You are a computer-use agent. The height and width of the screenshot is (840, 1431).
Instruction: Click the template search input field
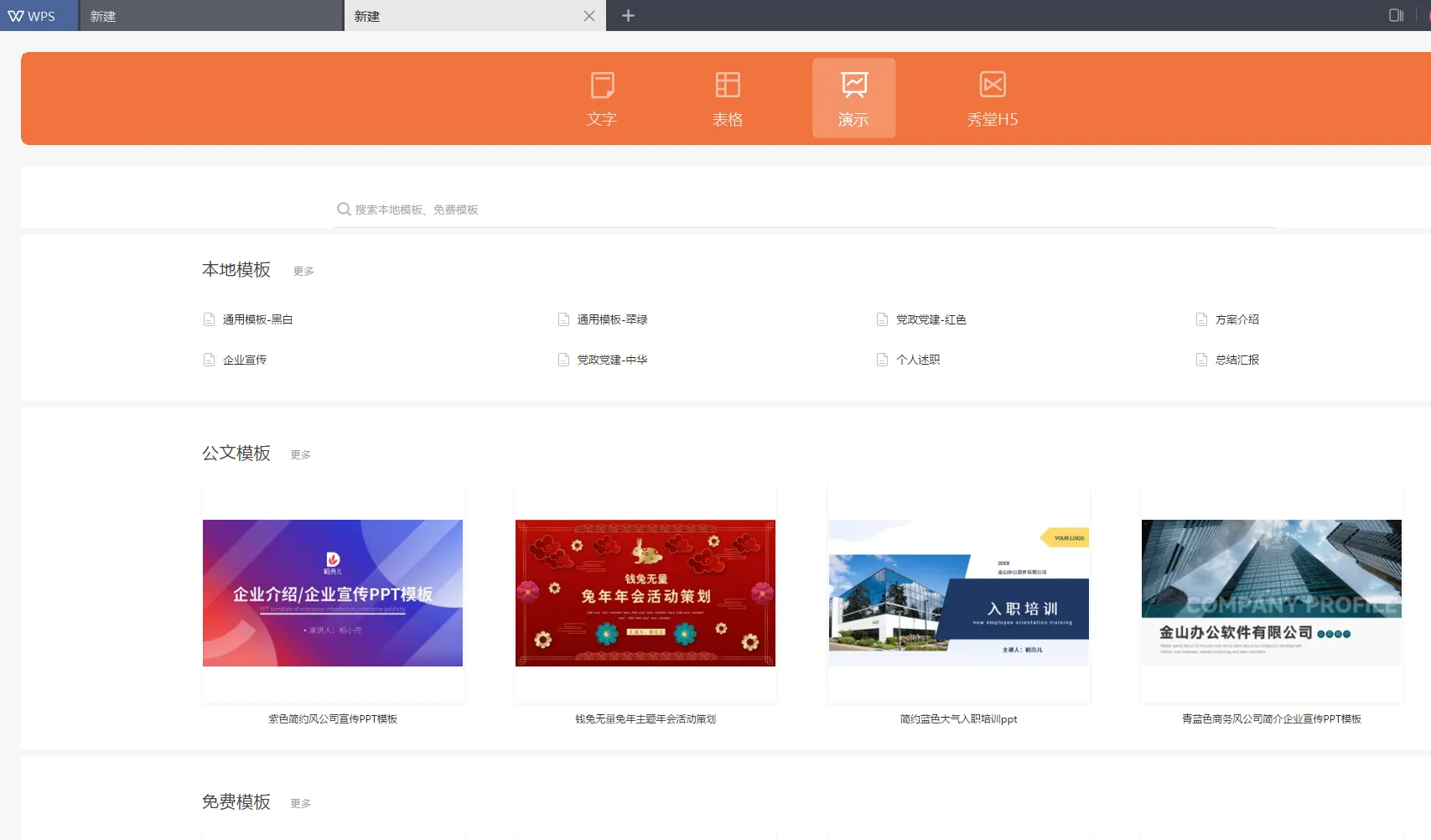[x=754, y=209]
